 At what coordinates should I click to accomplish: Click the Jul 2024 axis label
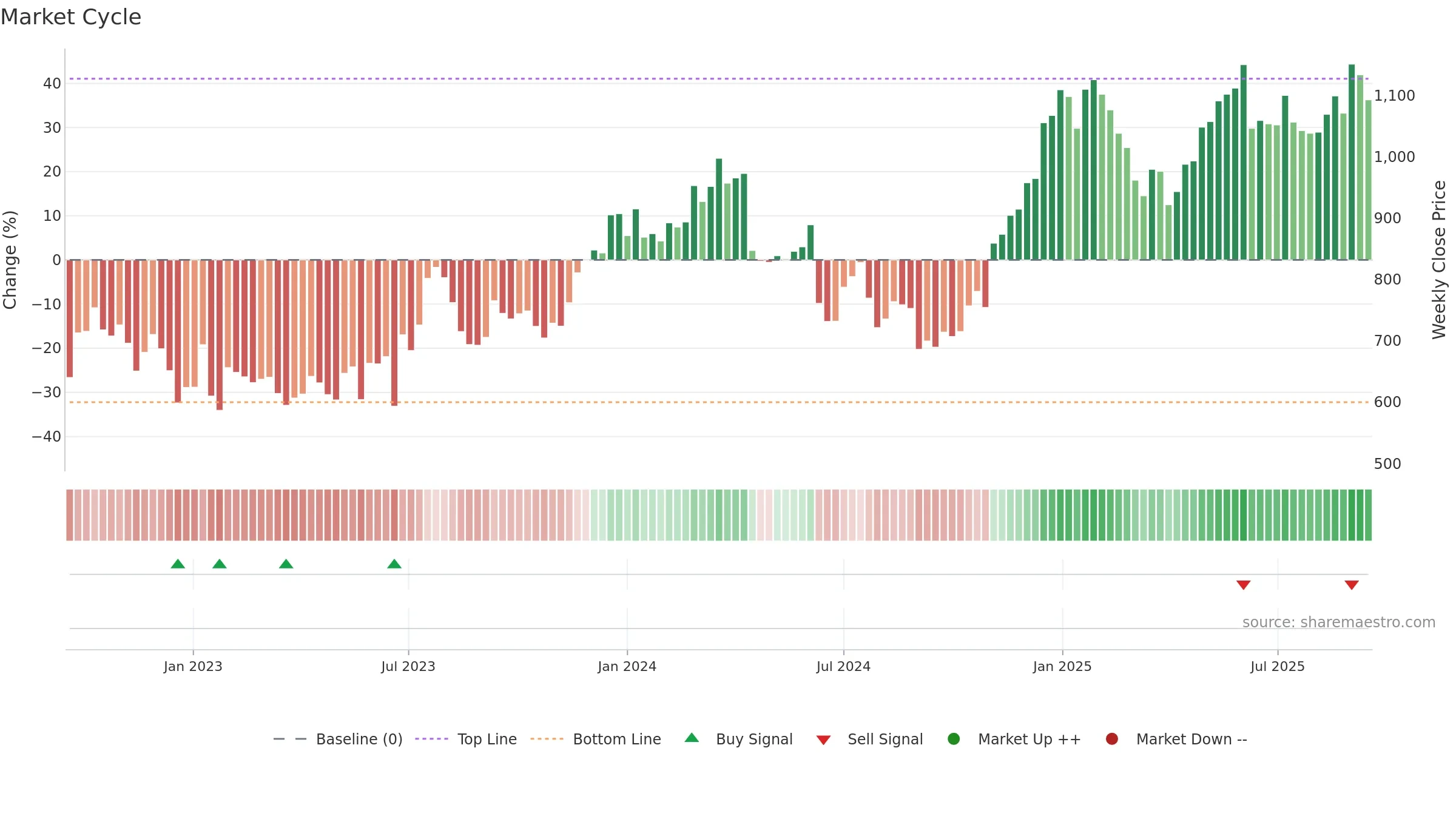pyautogui.click(x=843, y=666)
